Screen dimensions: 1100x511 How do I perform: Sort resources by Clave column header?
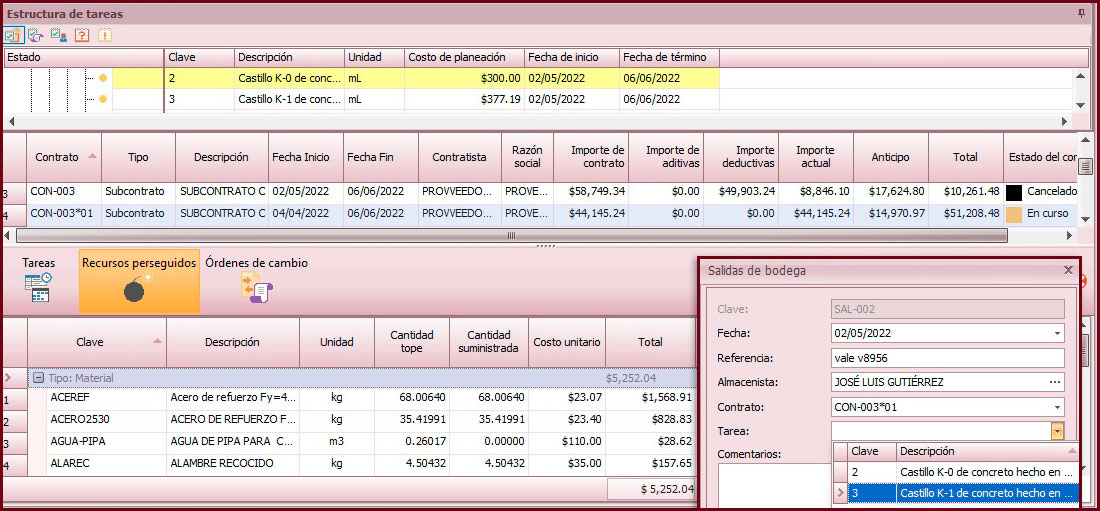[x=97, y=343]
